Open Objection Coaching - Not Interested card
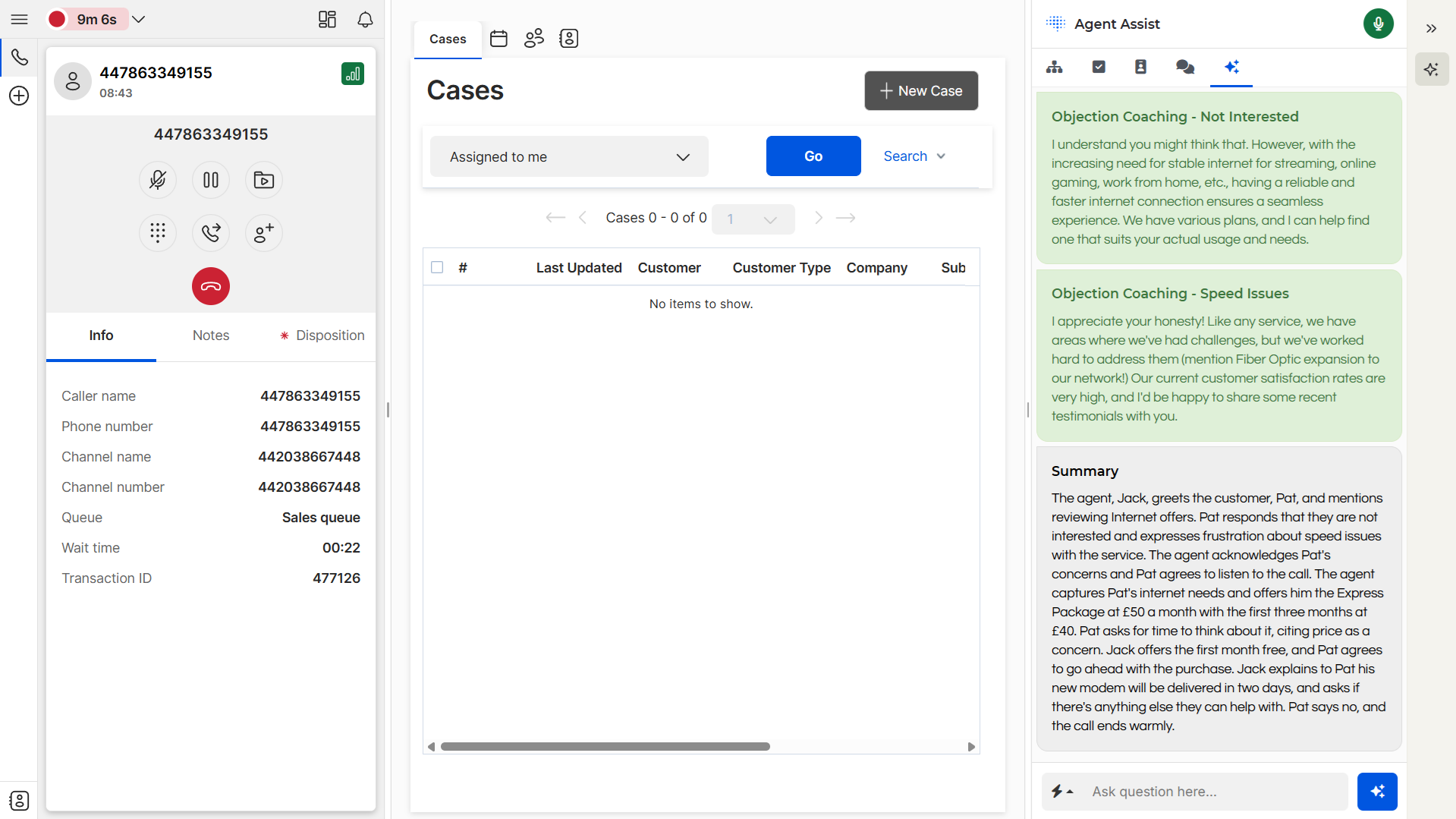This screenshot has height=819, width=1456. click(x=1219, y=178)
